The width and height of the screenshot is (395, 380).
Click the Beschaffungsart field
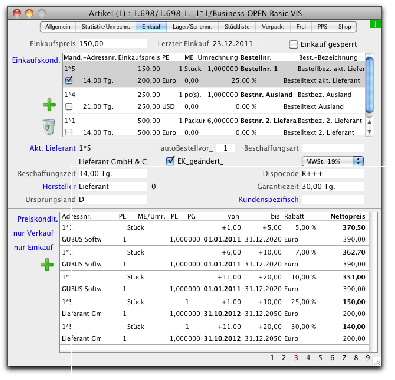(333, 148)
